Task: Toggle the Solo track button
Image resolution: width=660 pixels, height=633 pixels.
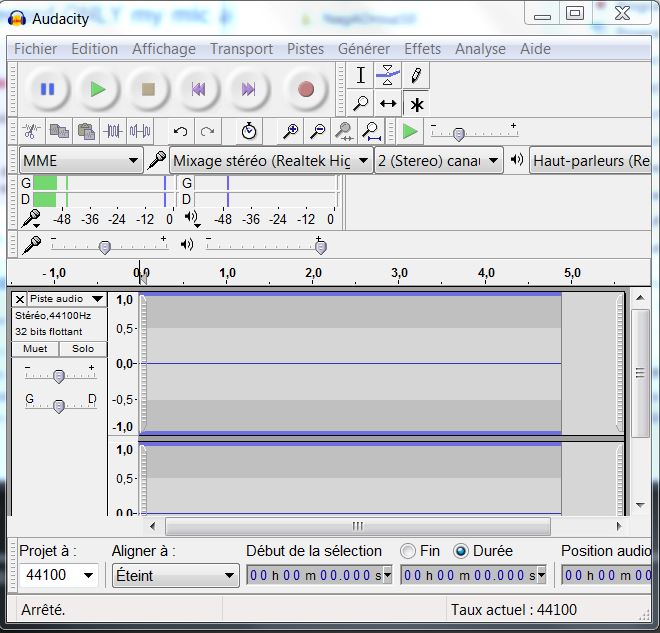Action: click(83, 349)
